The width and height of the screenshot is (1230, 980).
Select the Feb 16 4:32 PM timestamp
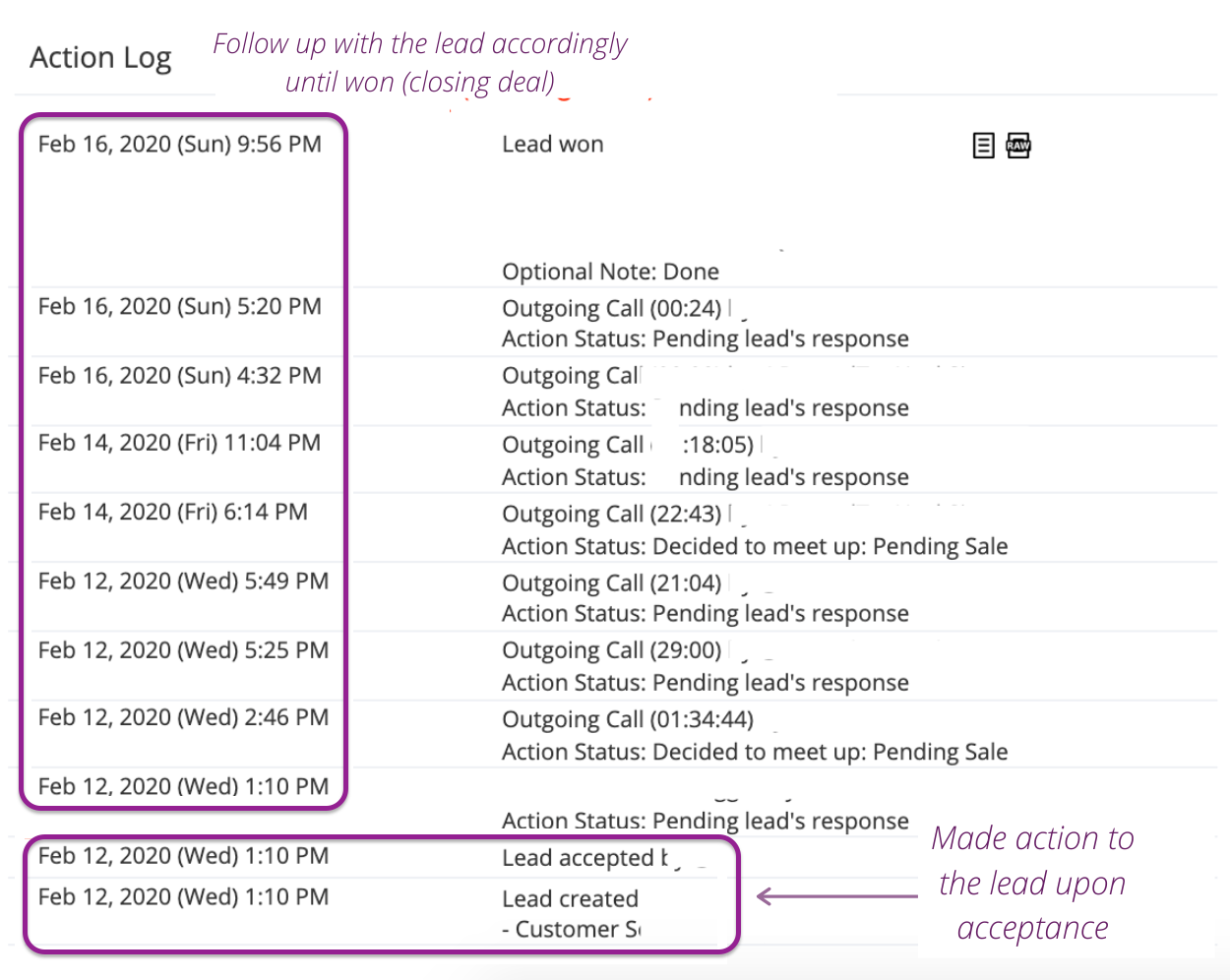(x=179, y=376)
